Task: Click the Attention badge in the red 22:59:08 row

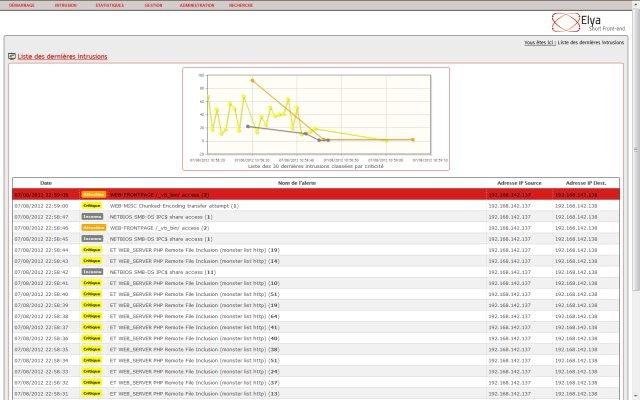Action: point(93,195)
